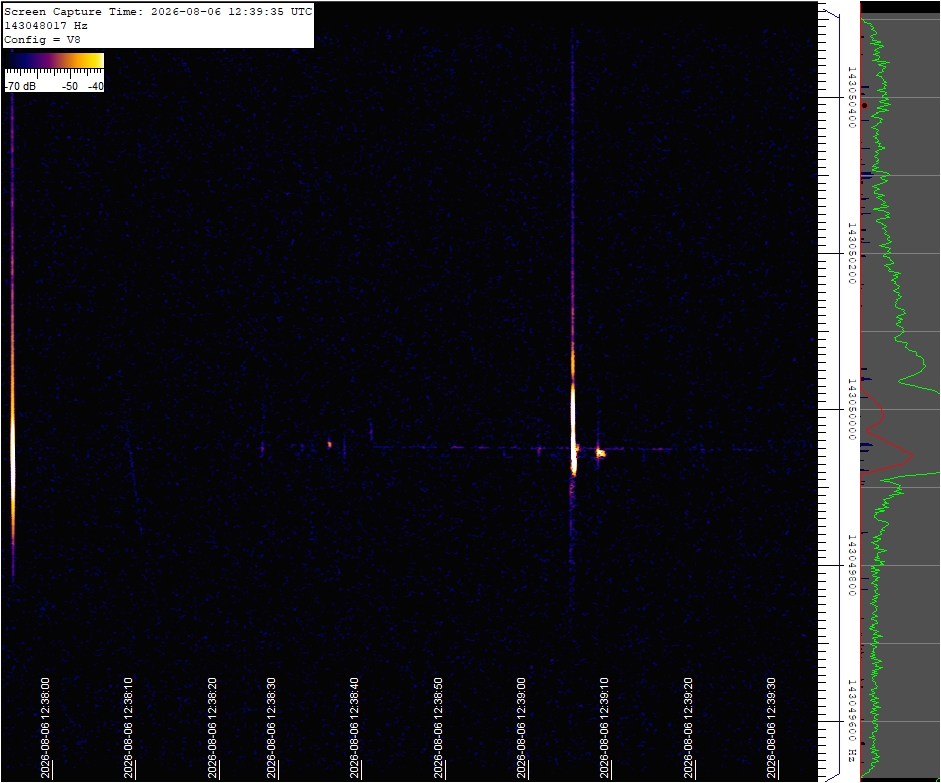The width and height of the screenshot is (941, 783).
Task: Click the red dot marker on spectrum graph
Action: 865,106
